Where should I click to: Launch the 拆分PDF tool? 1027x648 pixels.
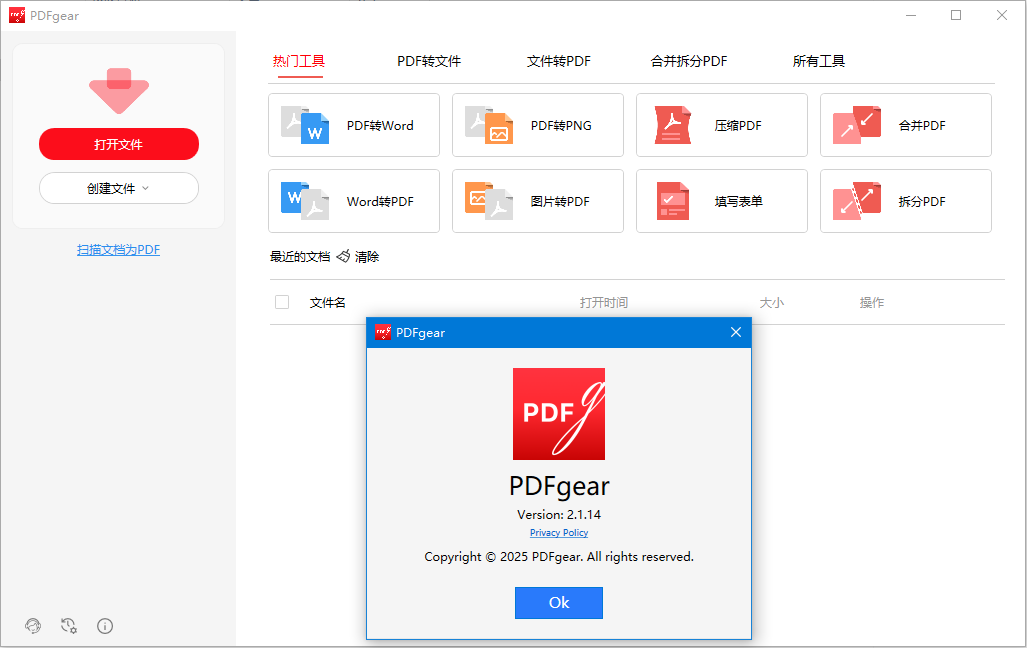click(x=905, y=201)
